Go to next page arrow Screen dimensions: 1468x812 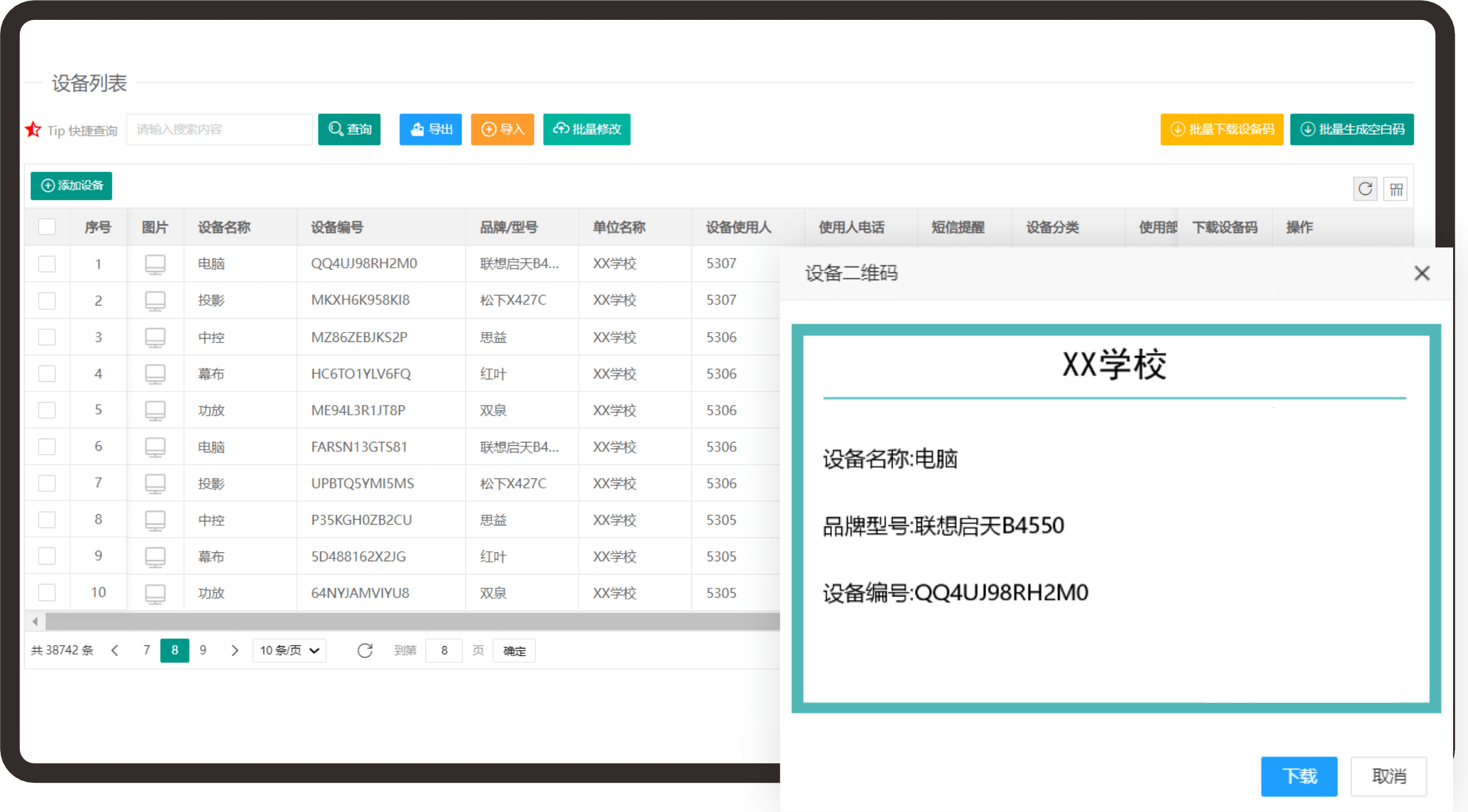coord(234,650)
